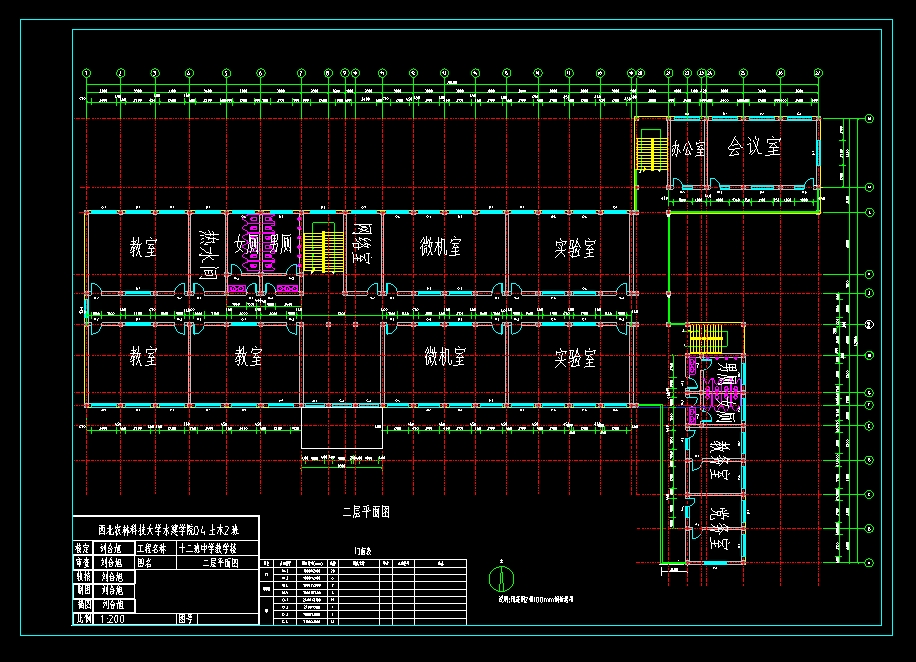Click the 党务室 label in the east wing
This screenshot has height=662, width=916.
(x=719, y=528)
